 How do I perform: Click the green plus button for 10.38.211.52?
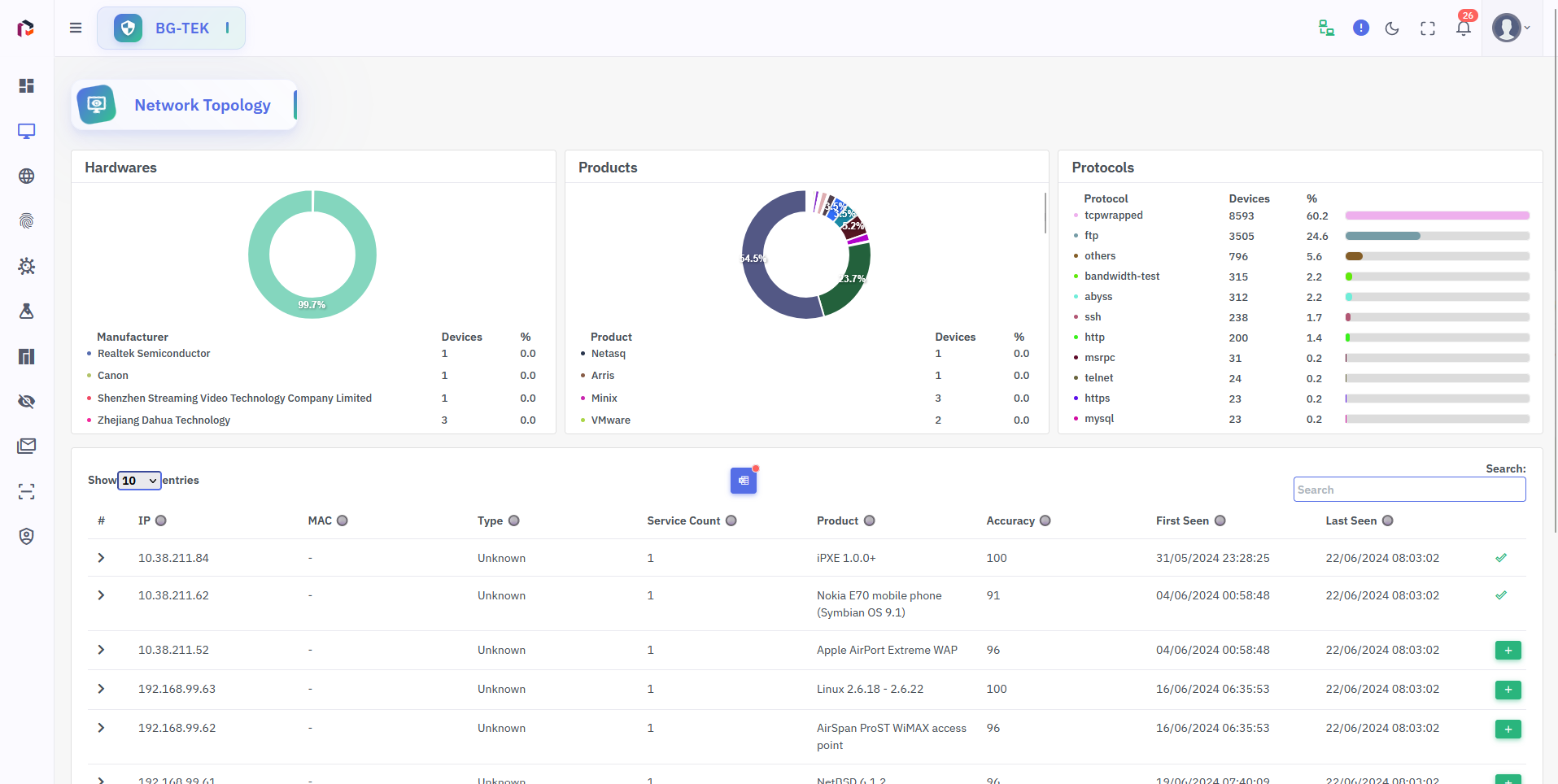pos(1508,651)
